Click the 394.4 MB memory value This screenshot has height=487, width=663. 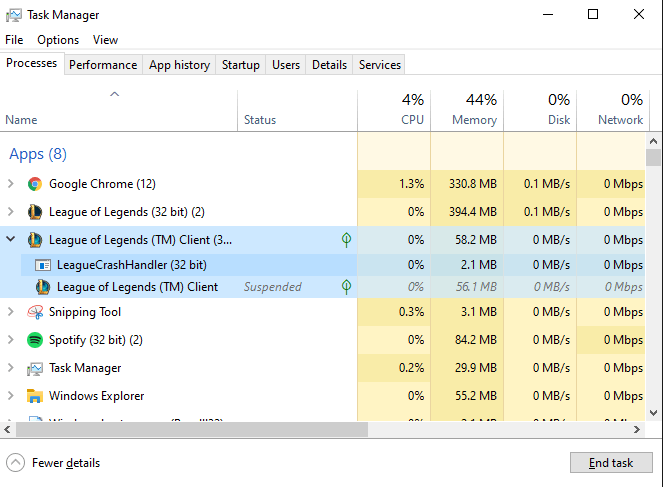(x=473, y=212)
